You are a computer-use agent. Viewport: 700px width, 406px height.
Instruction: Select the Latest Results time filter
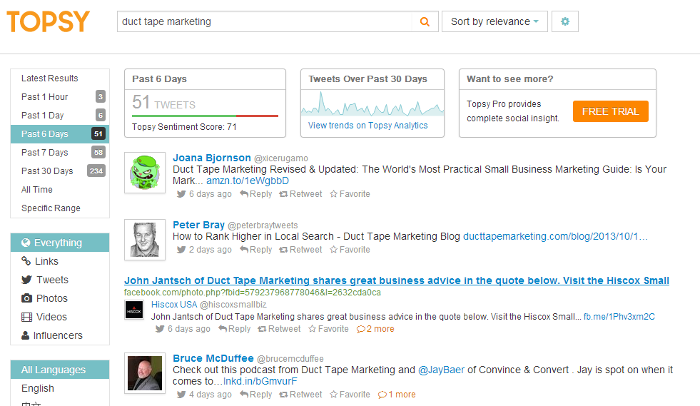(x=60, y=78)
